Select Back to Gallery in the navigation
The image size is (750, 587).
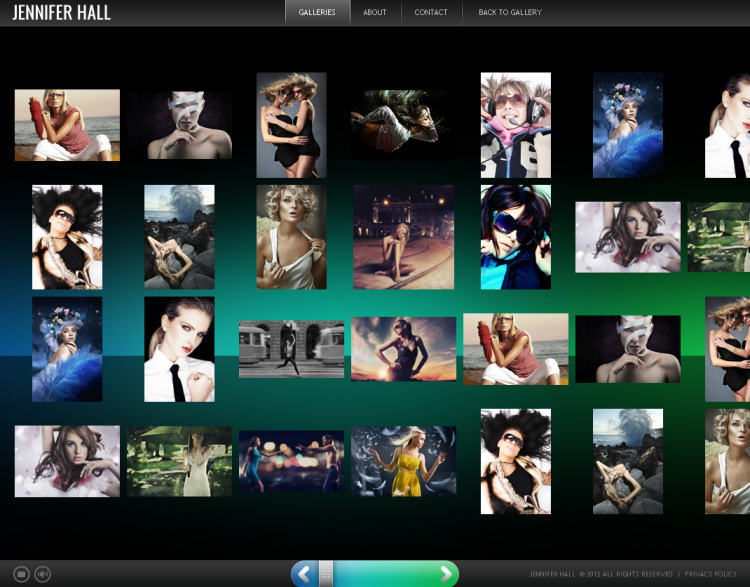point(510,12)
